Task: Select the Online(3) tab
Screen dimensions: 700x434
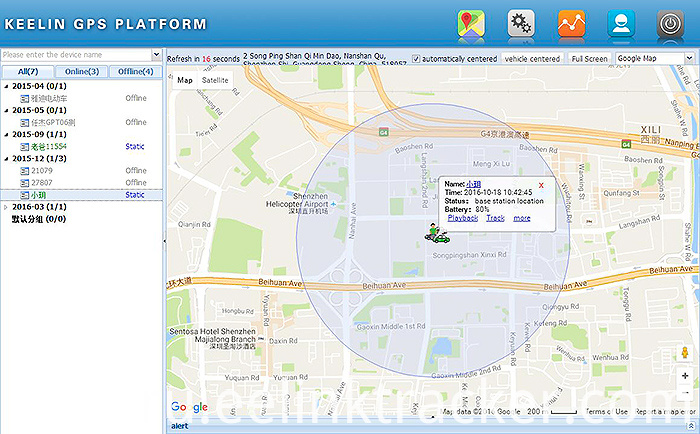Action: [x=82, y=71]
